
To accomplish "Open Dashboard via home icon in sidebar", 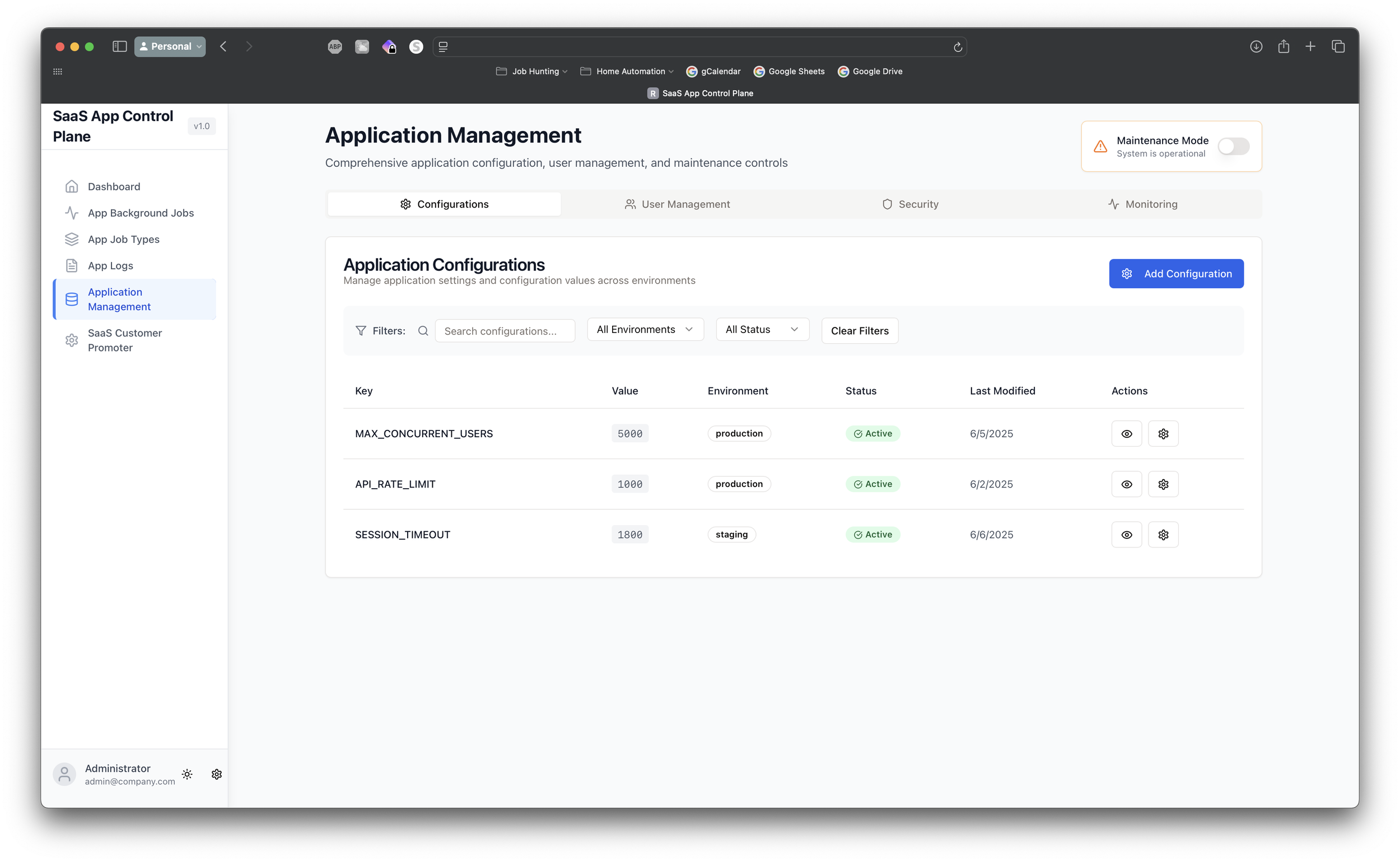I will pos(72,186).
